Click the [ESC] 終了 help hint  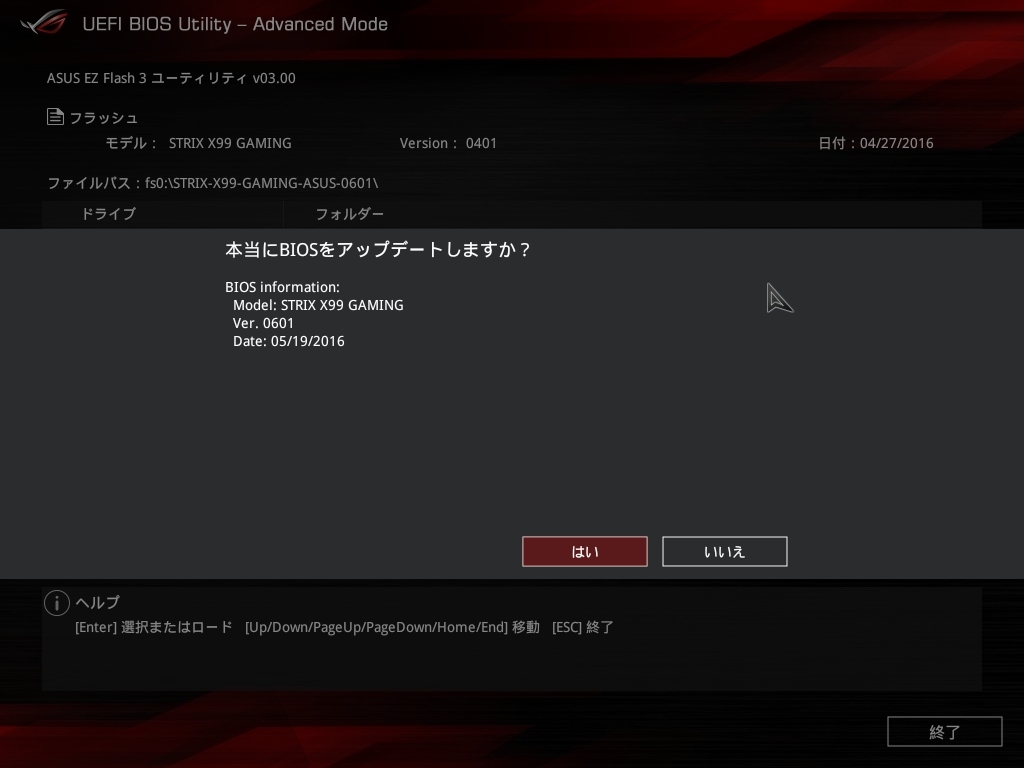(583, 627)
